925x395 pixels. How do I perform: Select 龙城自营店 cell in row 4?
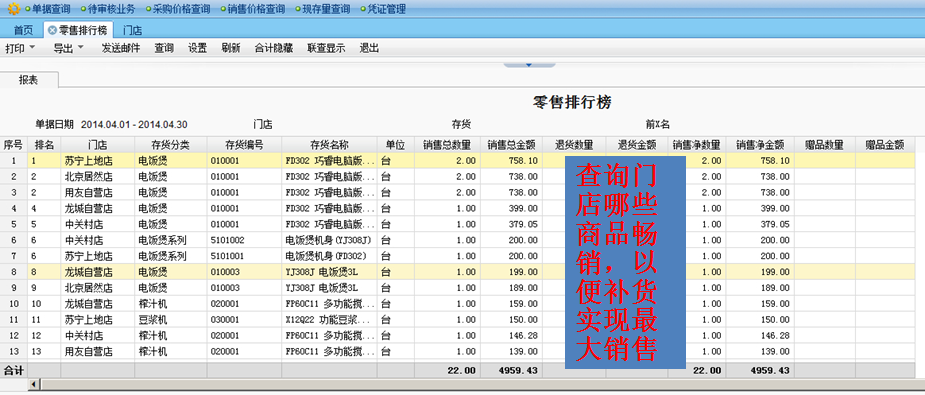tap(98, 208)
